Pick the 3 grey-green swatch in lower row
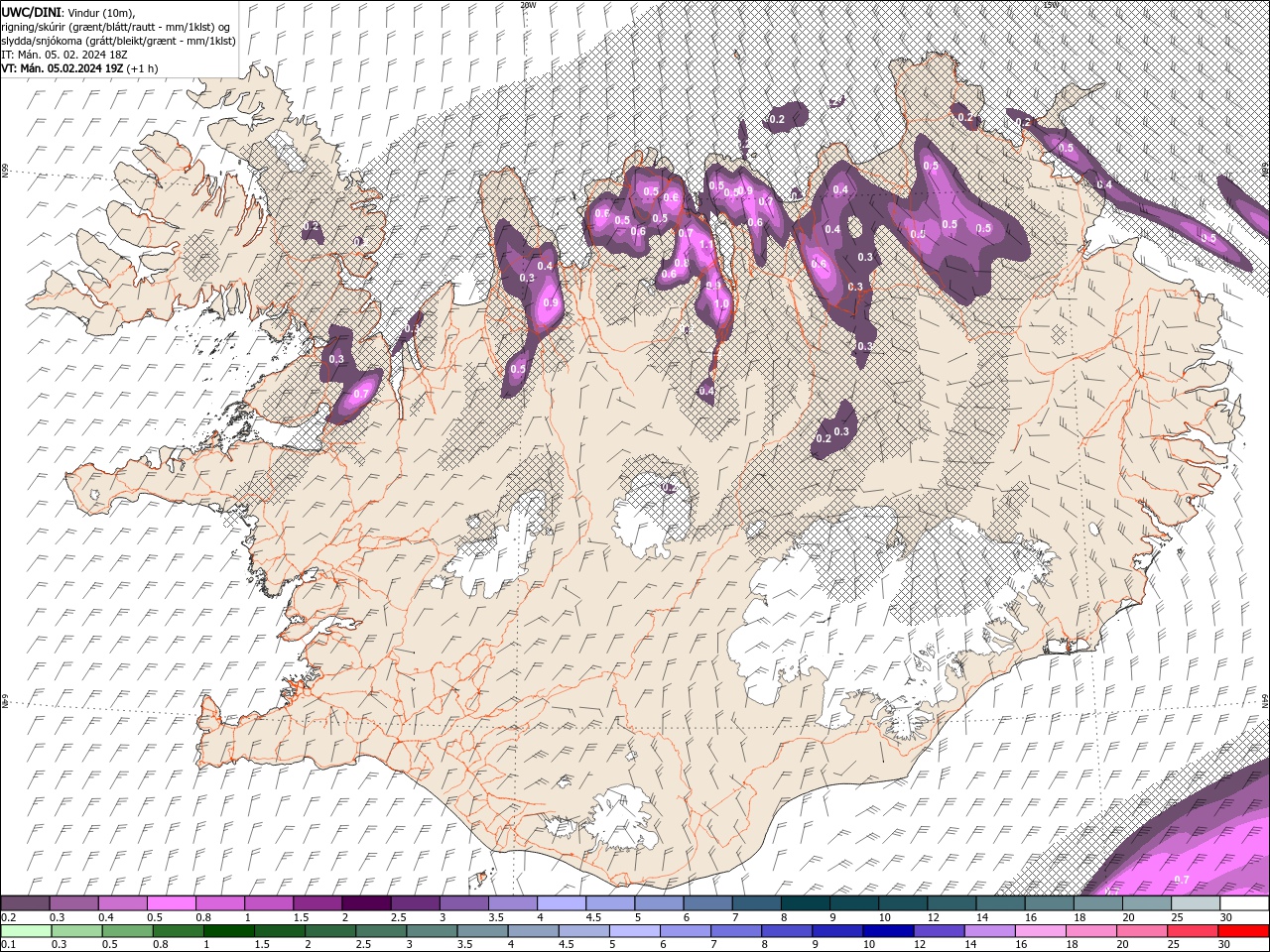1270x952 pixels. [x=432, y=931]
